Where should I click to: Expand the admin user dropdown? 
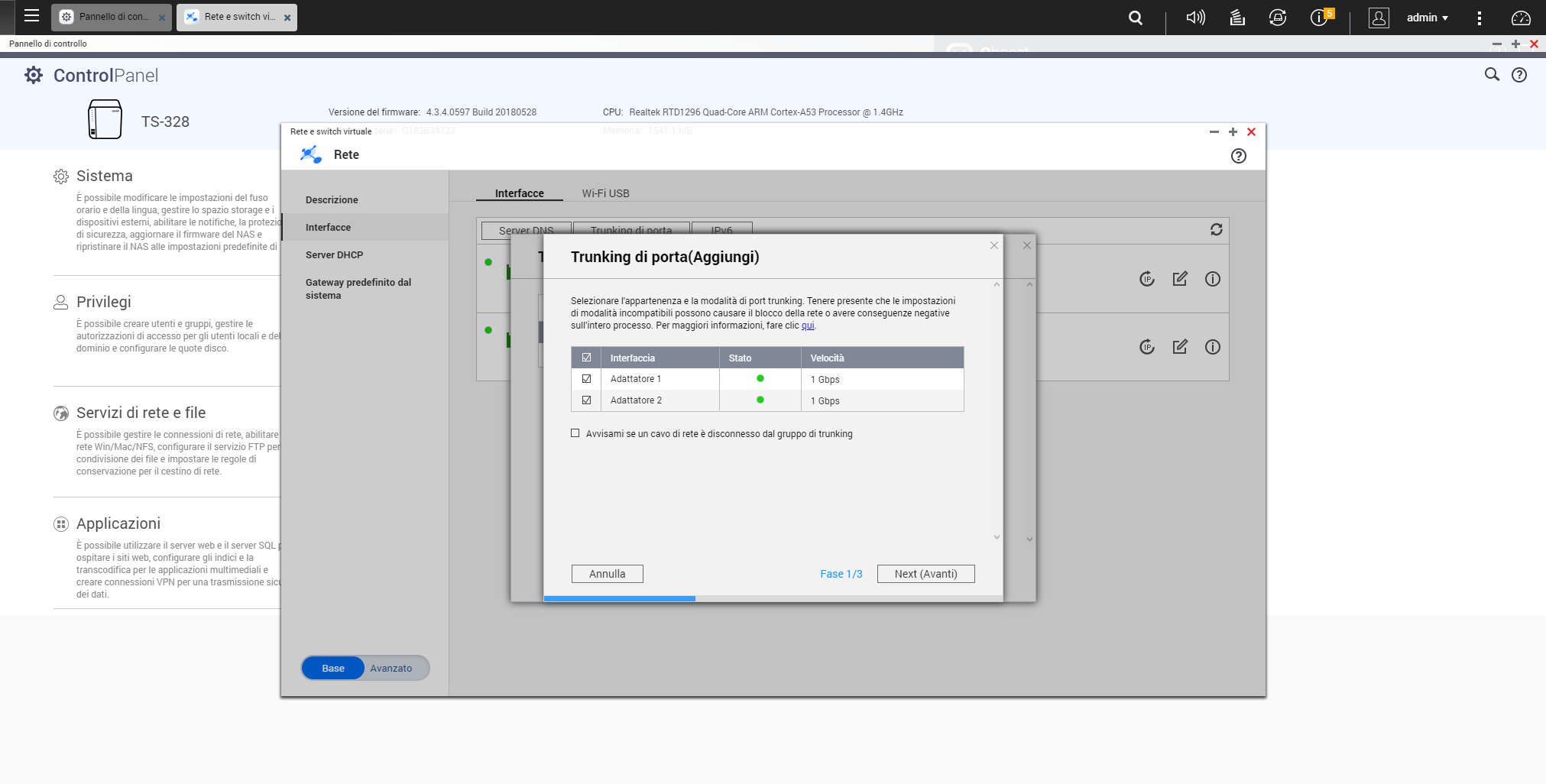1427,18
